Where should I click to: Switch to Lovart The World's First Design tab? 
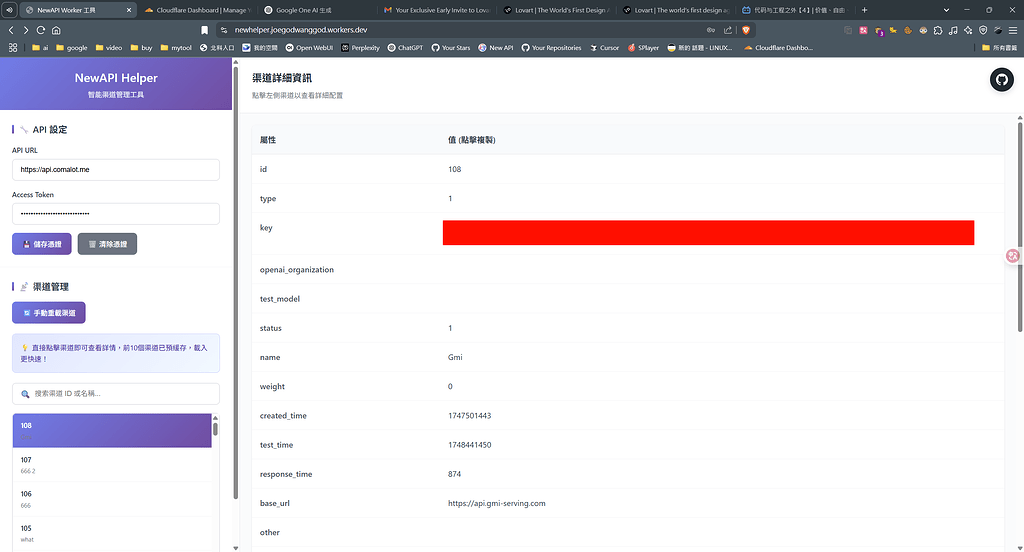(x=556, y=10)
